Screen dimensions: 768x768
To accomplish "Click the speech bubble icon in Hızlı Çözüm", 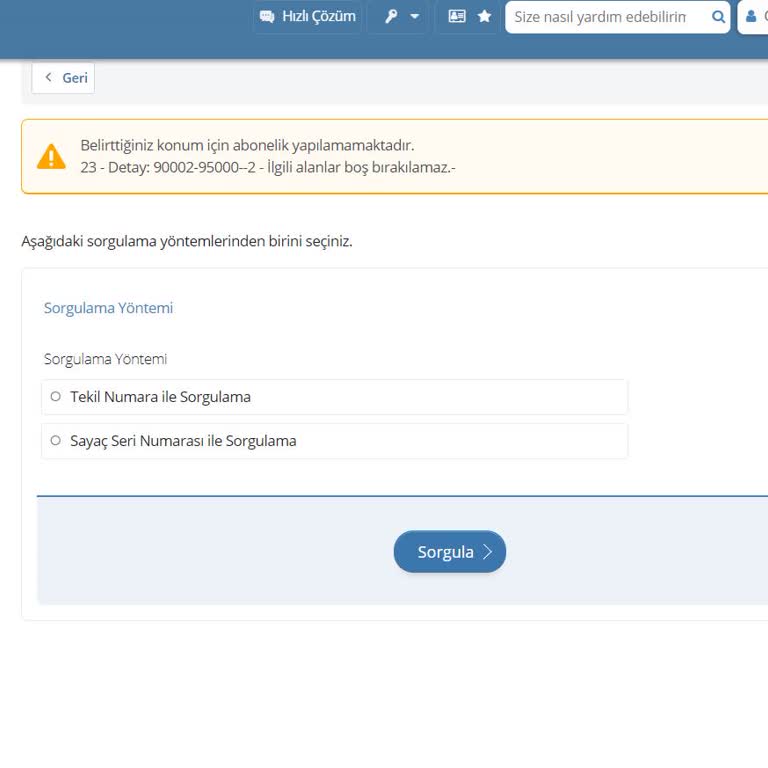I will (x=267, y=17).
